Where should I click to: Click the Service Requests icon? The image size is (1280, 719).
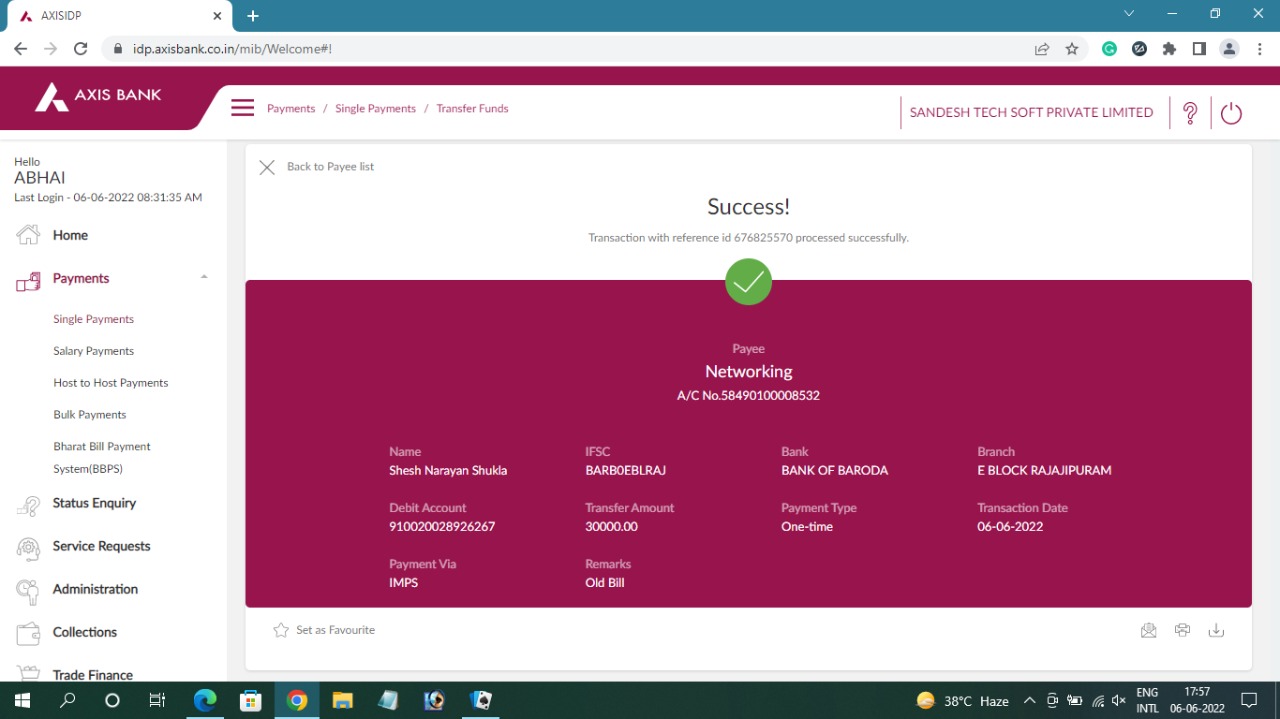[x=28, y=548]
